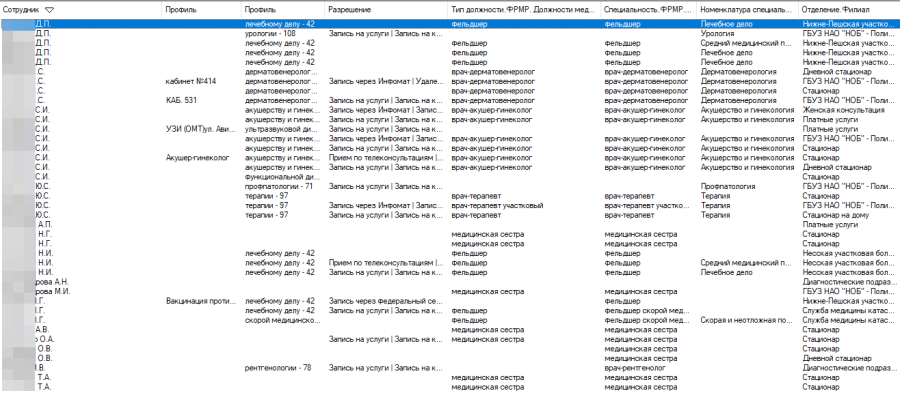Click the Номенклатура специальностей column header
Viewport: 900px width, 393px height.
747,10
